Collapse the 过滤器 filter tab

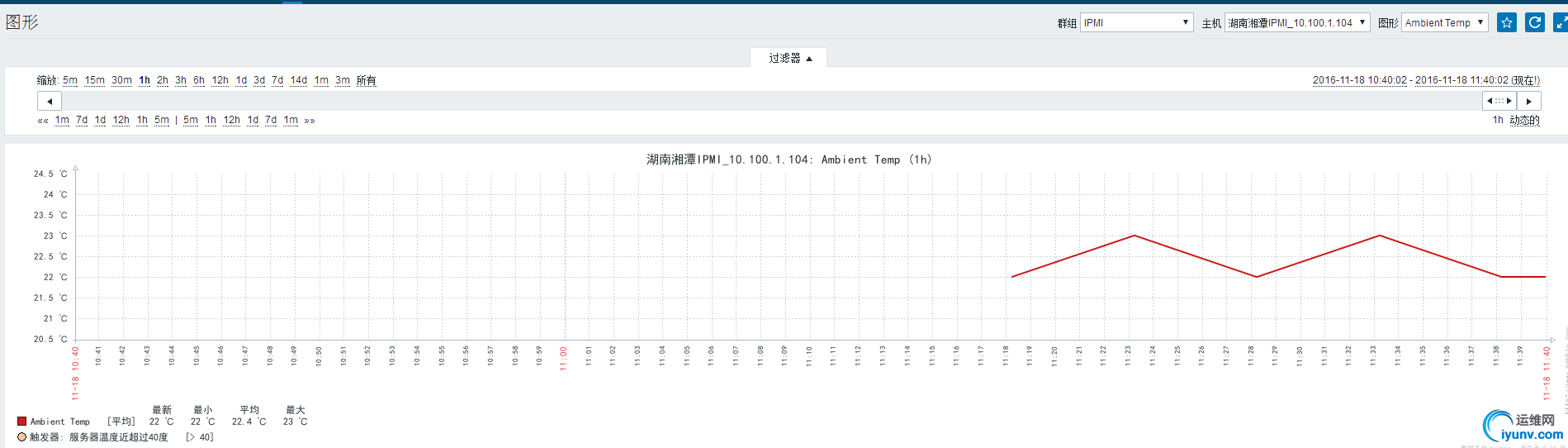tap(789, 58)
